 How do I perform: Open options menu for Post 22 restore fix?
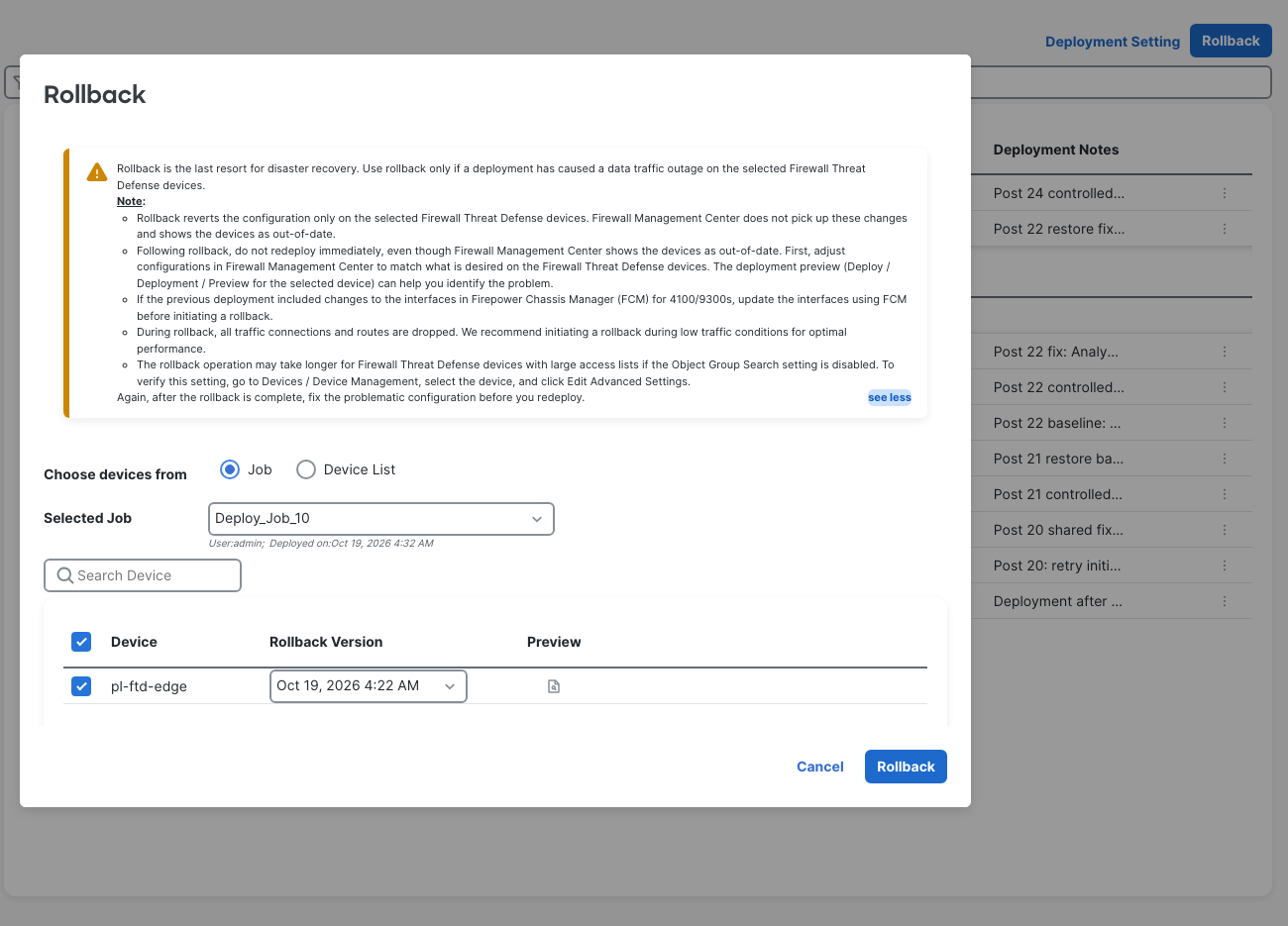pos(1225,229)
